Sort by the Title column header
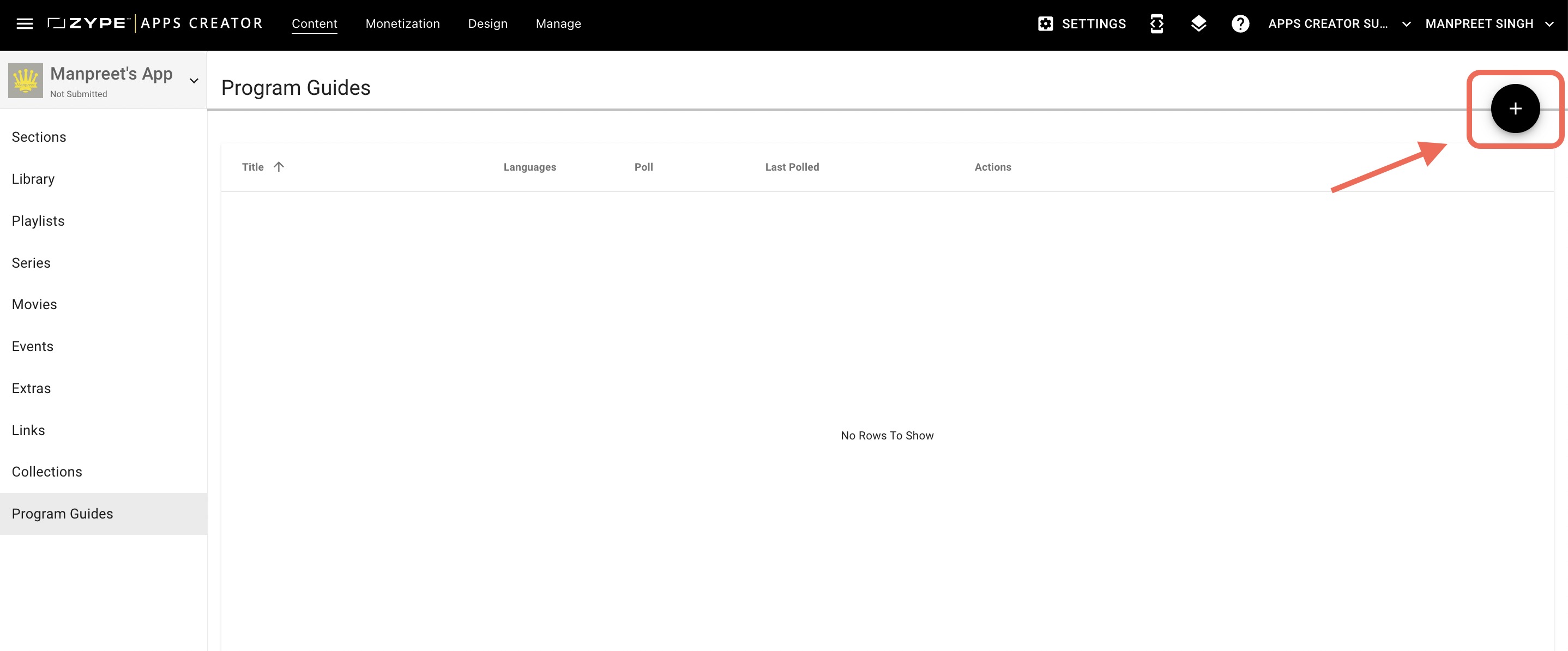Image resolution: width=1568 pixels, height=651 pixels. point(252,167)
